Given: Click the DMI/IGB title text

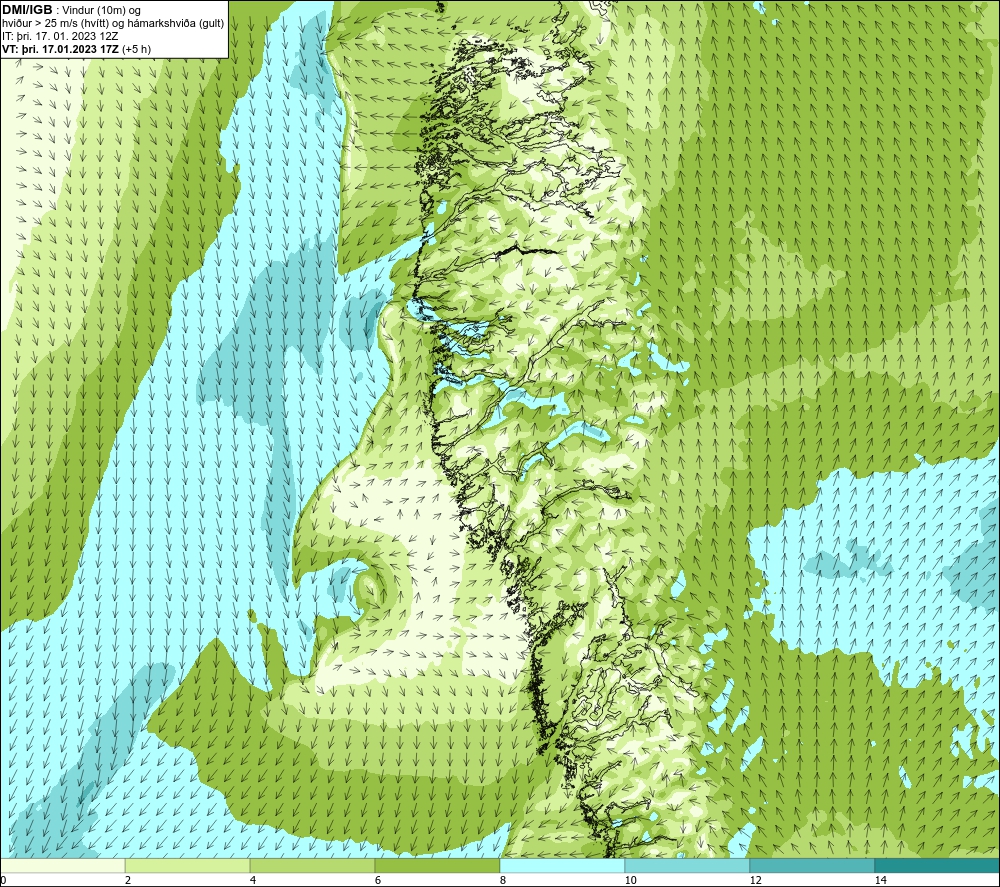Looking at the screenshot, I should click(x=27, y=10).
